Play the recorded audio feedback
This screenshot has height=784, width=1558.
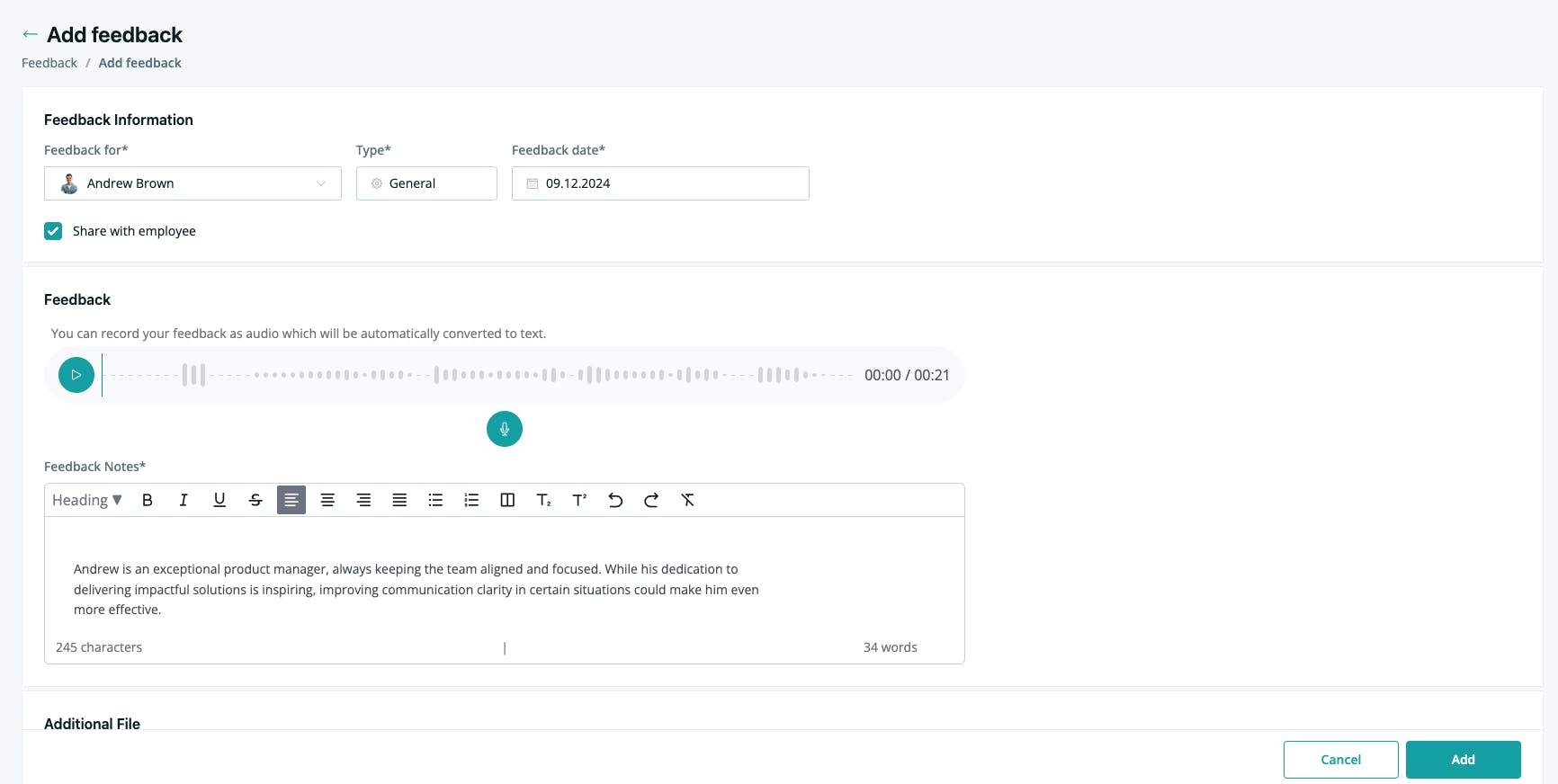click(x=76, y=375)
